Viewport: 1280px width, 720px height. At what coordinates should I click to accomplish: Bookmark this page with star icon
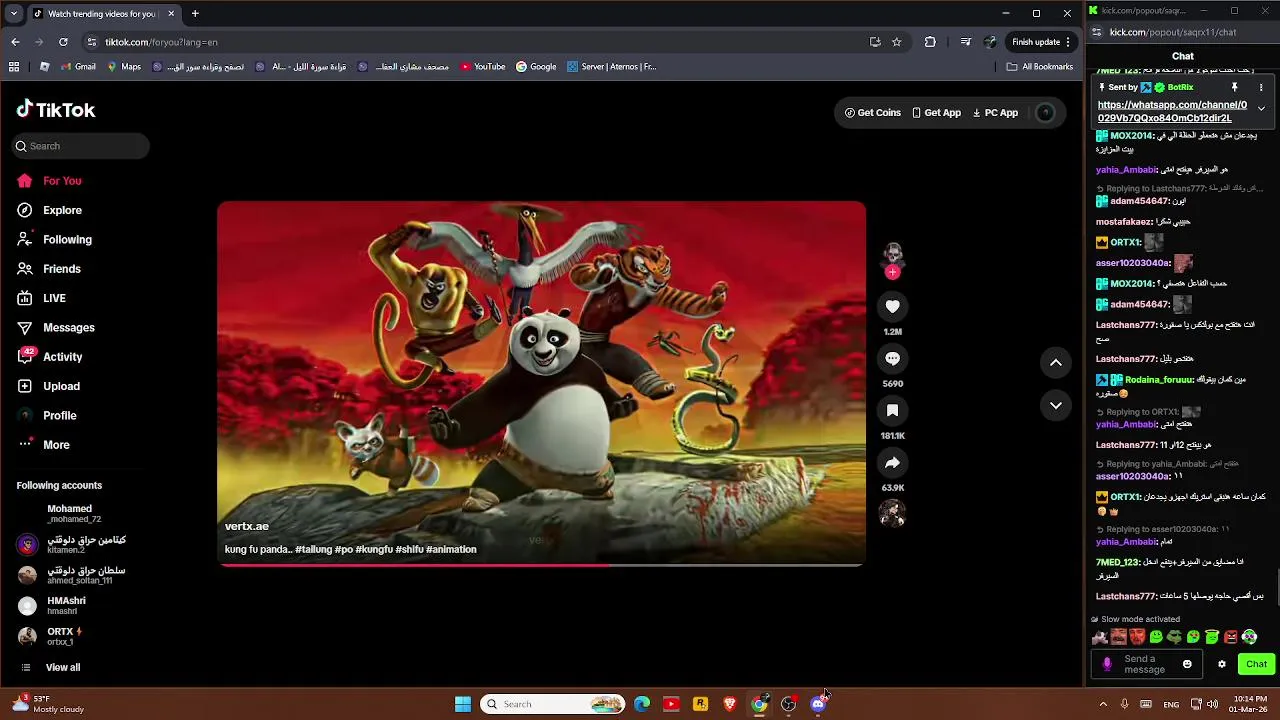(897, 42)
